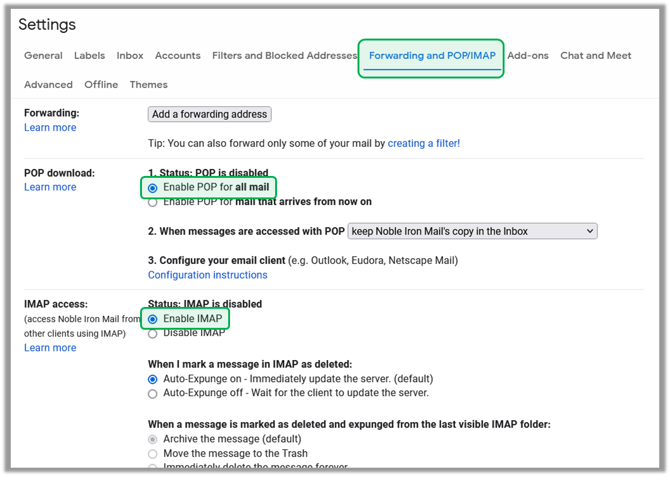Choose Enable POP for mail arriving now on

click(x=153, y=202)
